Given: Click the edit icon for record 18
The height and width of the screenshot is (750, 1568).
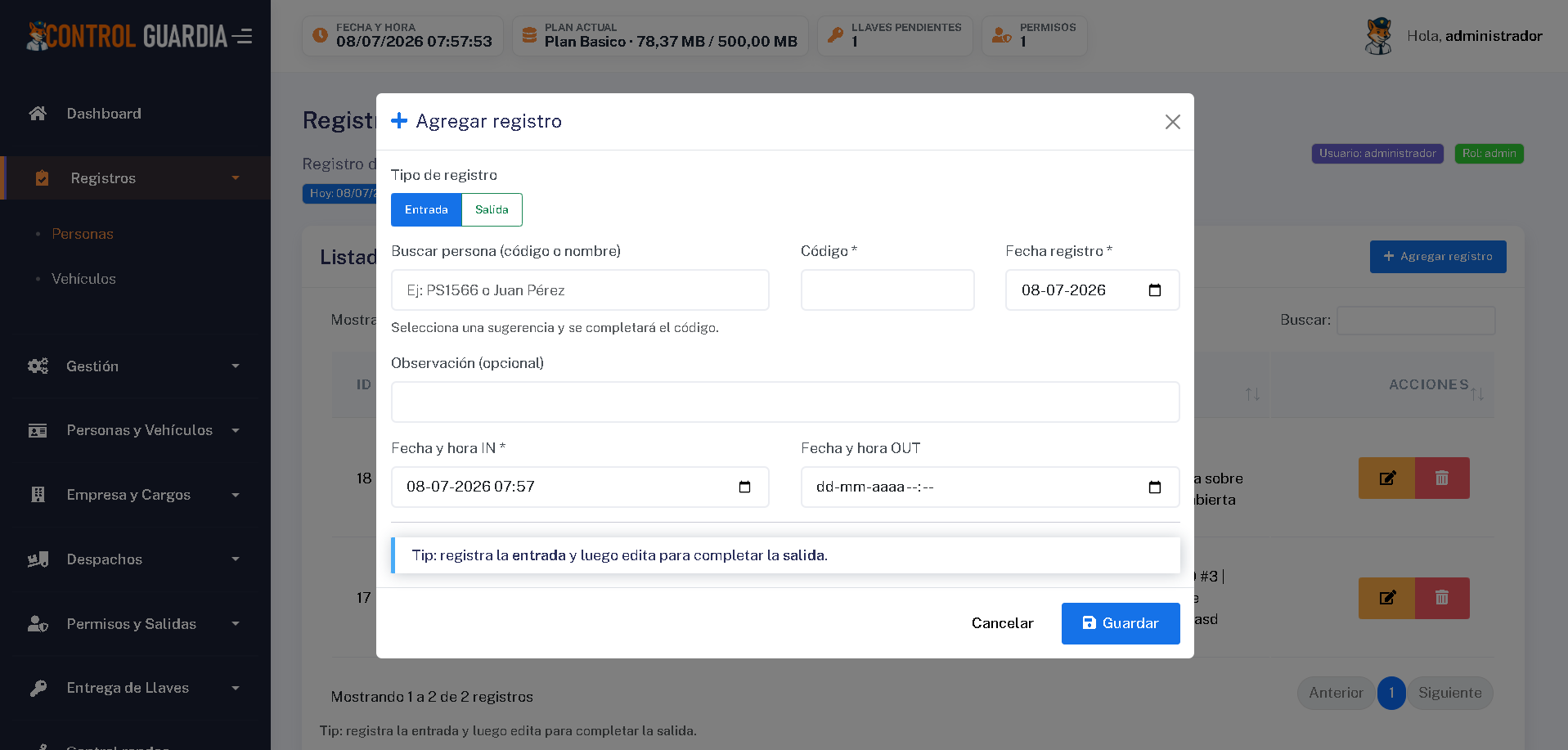Looking at the screenshot, I should [1387, 478].
